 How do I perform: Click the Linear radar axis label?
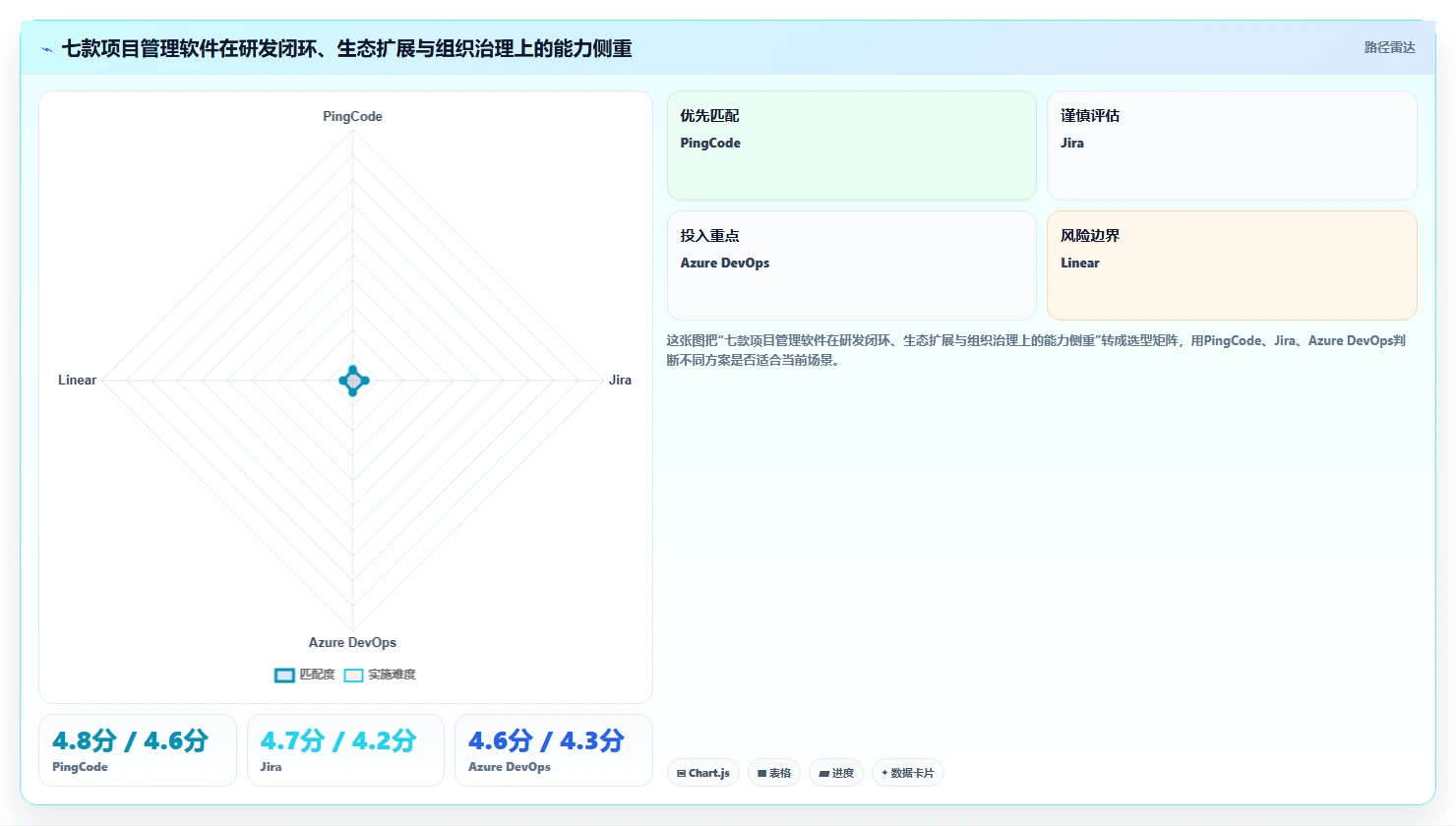[77, 380]
